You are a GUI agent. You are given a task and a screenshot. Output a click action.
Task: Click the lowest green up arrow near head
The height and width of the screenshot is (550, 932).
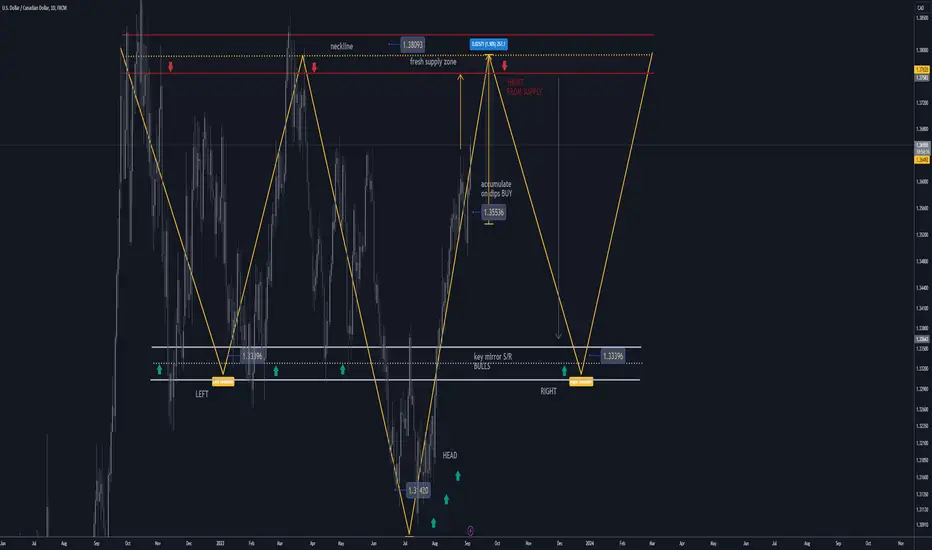pos(433,523)
